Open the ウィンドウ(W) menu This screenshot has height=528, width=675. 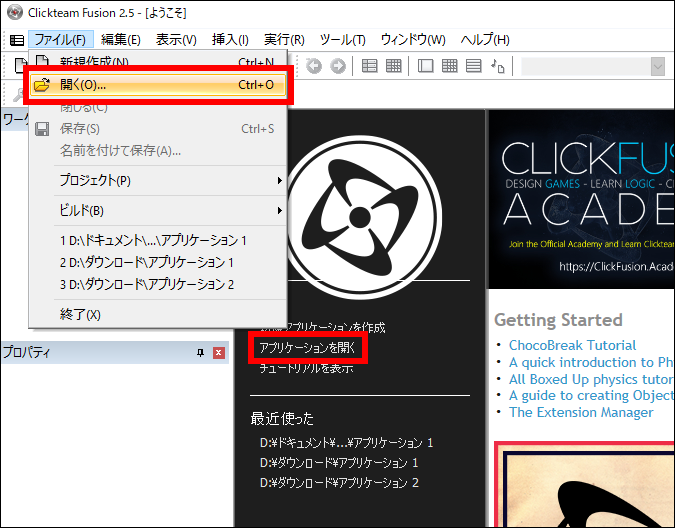(413, 40)
